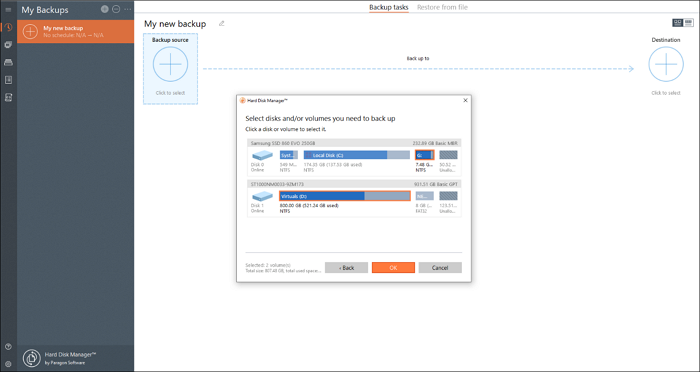Open the sidebar section below the clock icon
This screenshot has width=700, height=372.
[8, 45]
